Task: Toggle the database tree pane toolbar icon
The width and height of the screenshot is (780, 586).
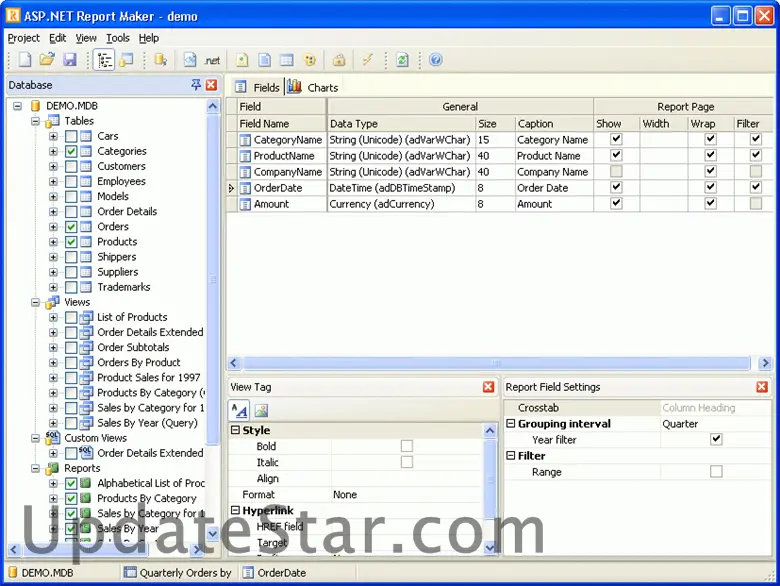Action: [104, 60]
